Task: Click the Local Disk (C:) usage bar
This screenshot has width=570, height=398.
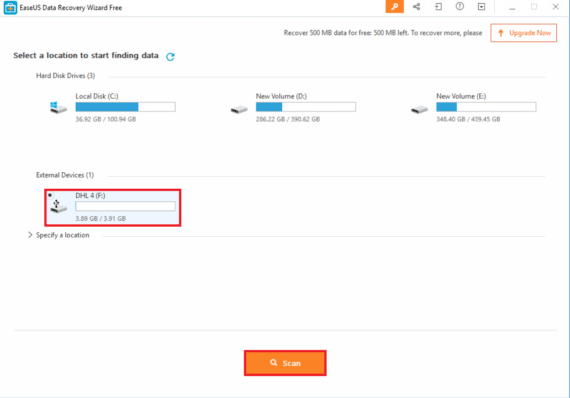Action: coord(125,107)
